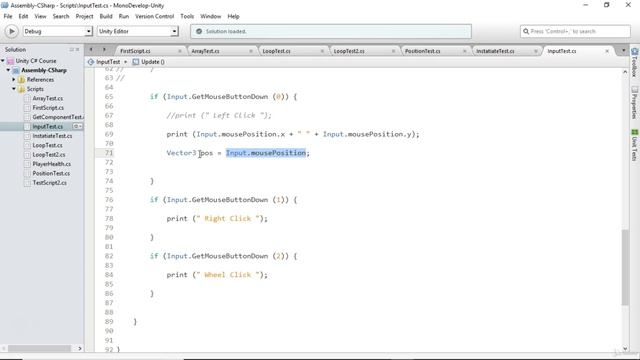Screen dimensions: 640x360
Task: Open the File menu
Action: coord(8,16)
